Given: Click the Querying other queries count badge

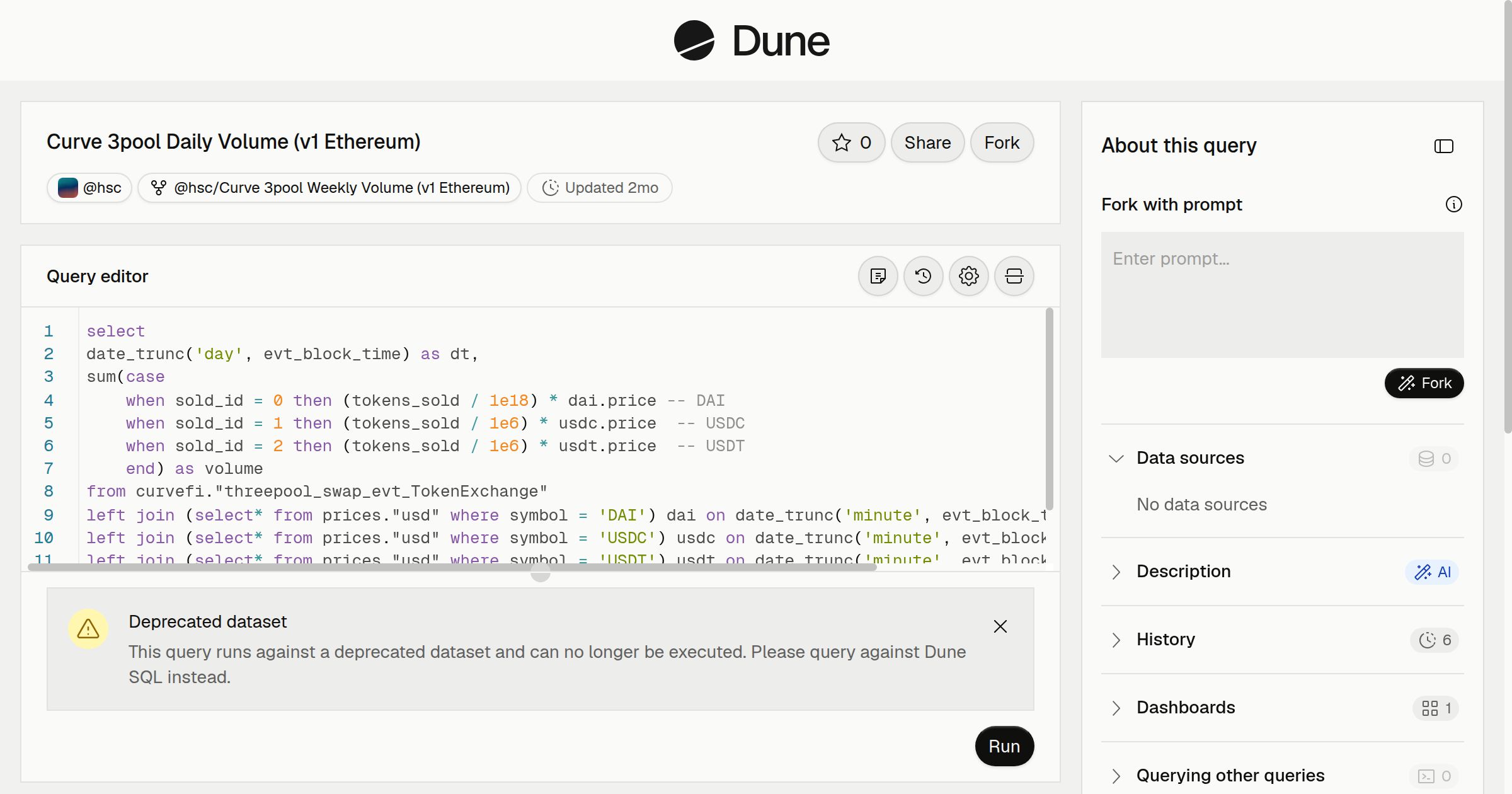Looking at the screenshot, I should coord(1434,776).
